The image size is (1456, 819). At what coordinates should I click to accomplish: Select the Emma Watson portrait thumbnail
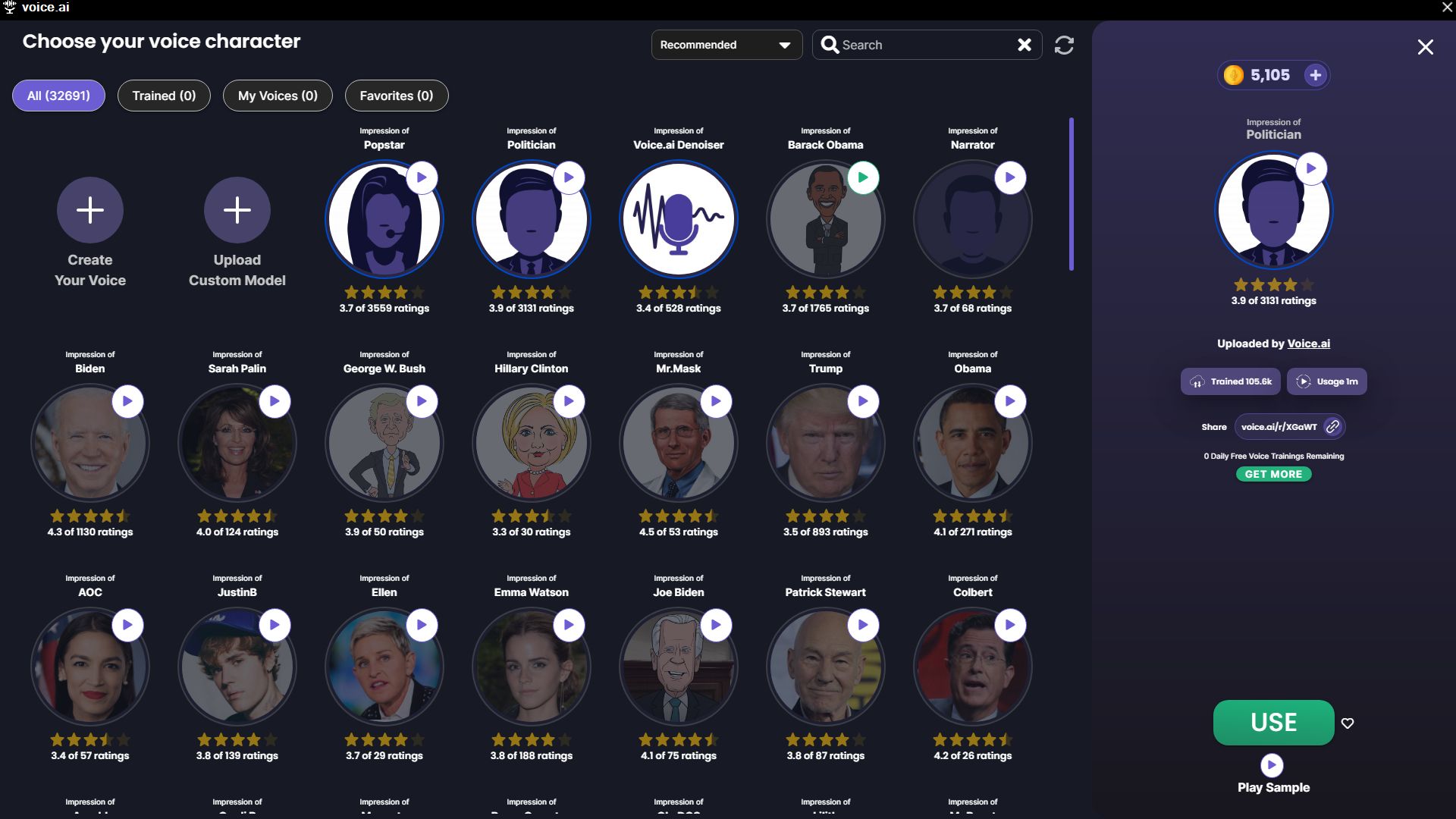coord(532,667)
